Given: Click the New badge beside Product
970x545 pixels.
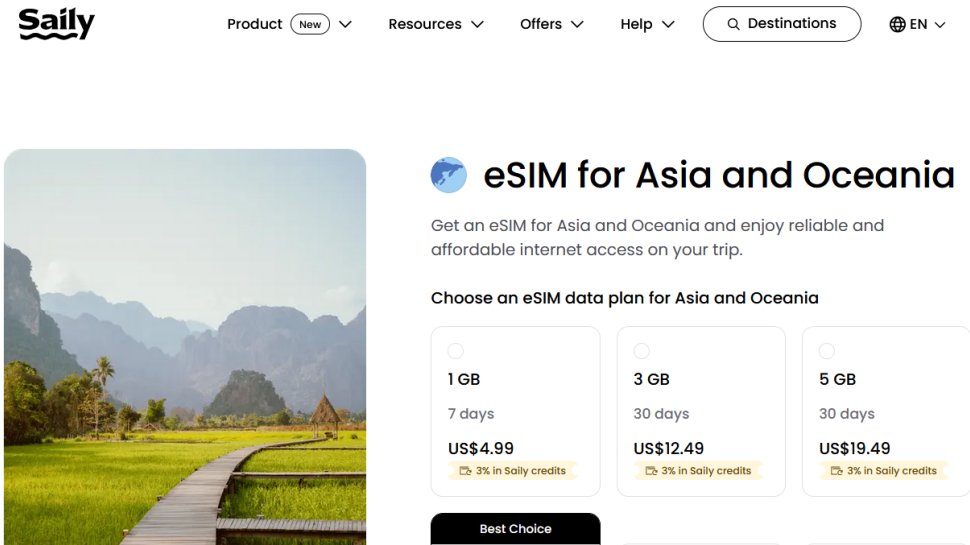Looking at the screenshot, I should tap(310, 24).
